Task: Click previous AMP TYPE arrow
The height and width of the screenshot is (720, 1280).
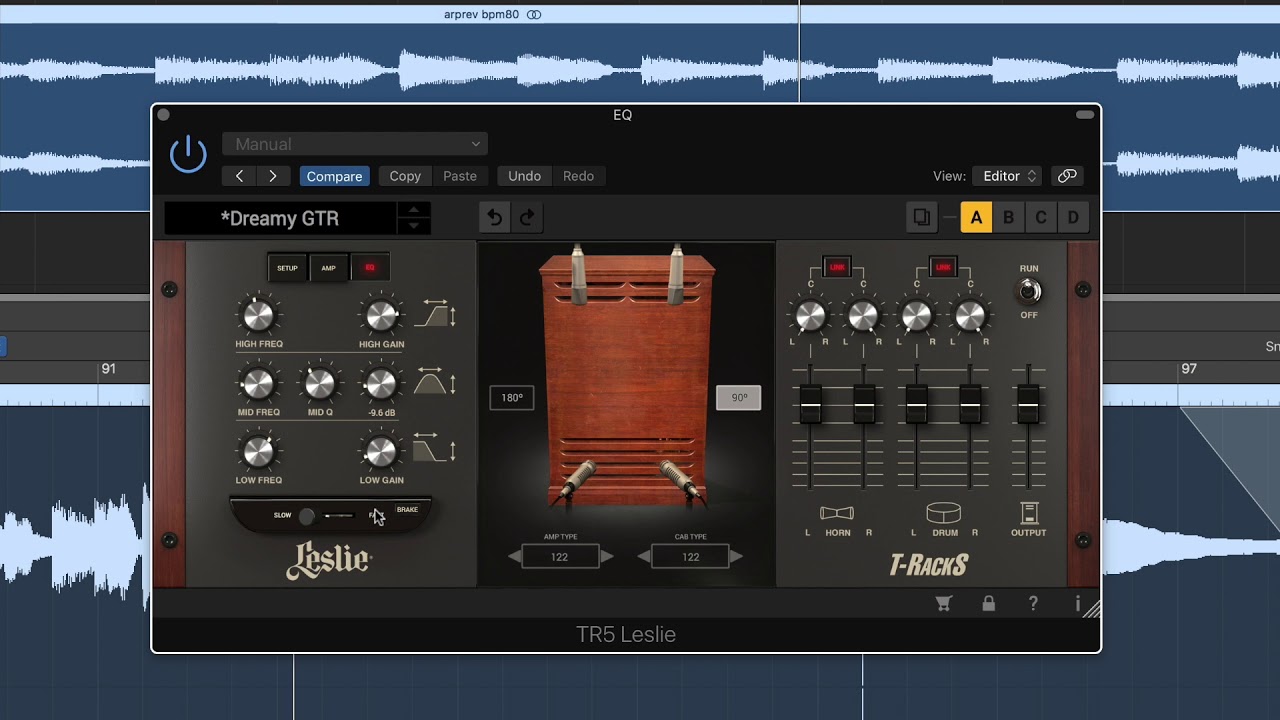Action: pos(515,556)
